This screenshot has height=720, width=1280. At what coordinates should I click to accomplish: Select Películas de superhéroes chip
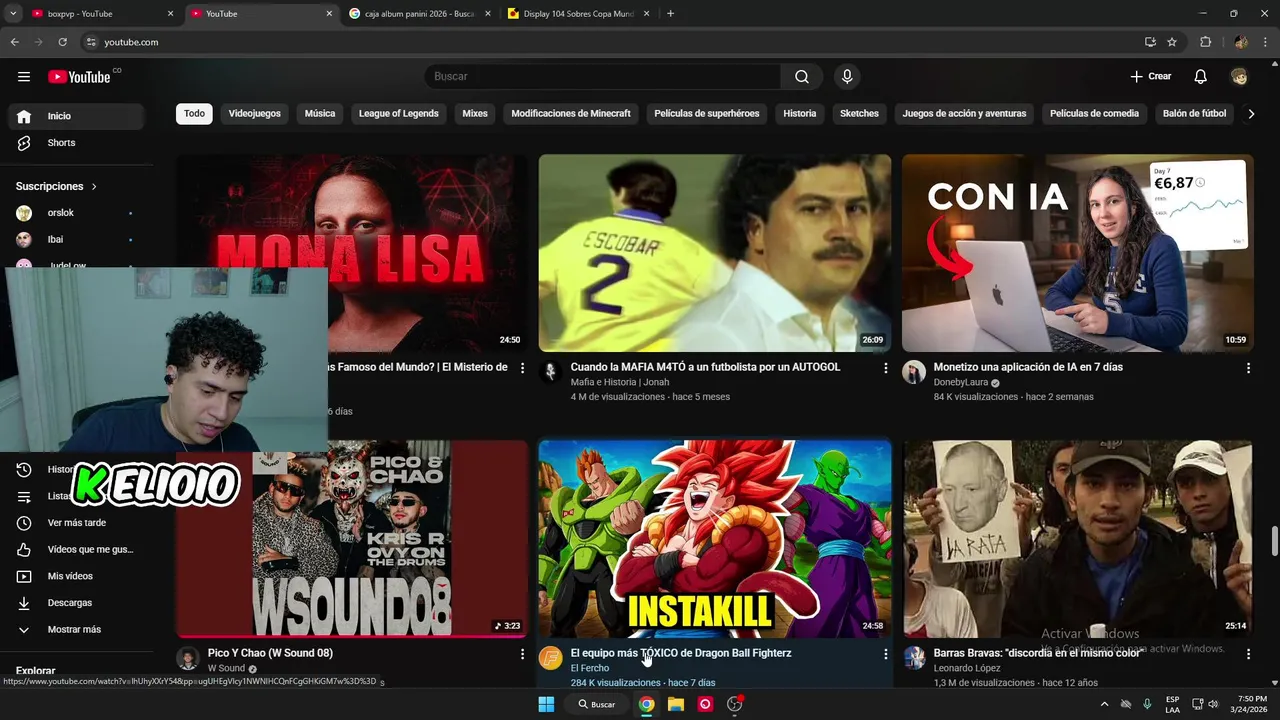707,114
